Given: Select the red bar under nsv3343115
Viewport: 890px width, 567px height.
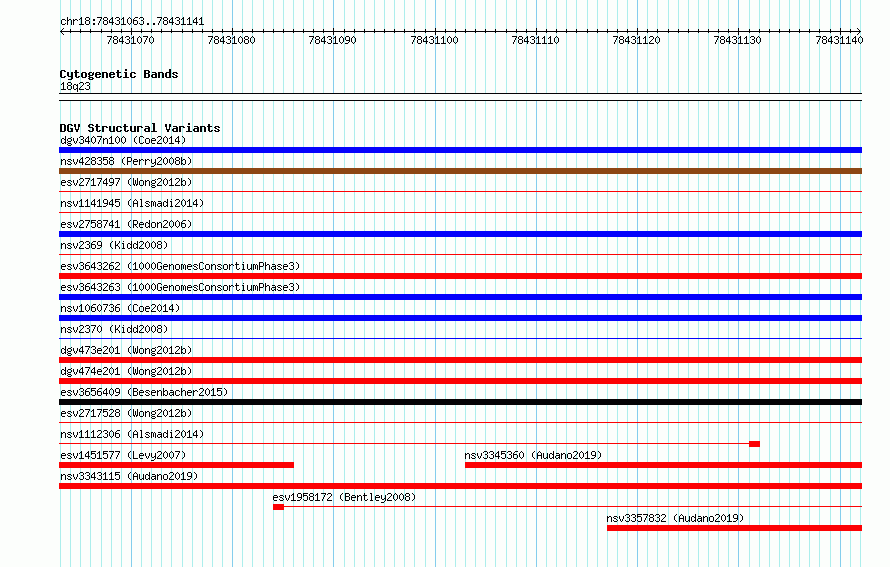Looking at the screenshot, I should pos(460,486).
